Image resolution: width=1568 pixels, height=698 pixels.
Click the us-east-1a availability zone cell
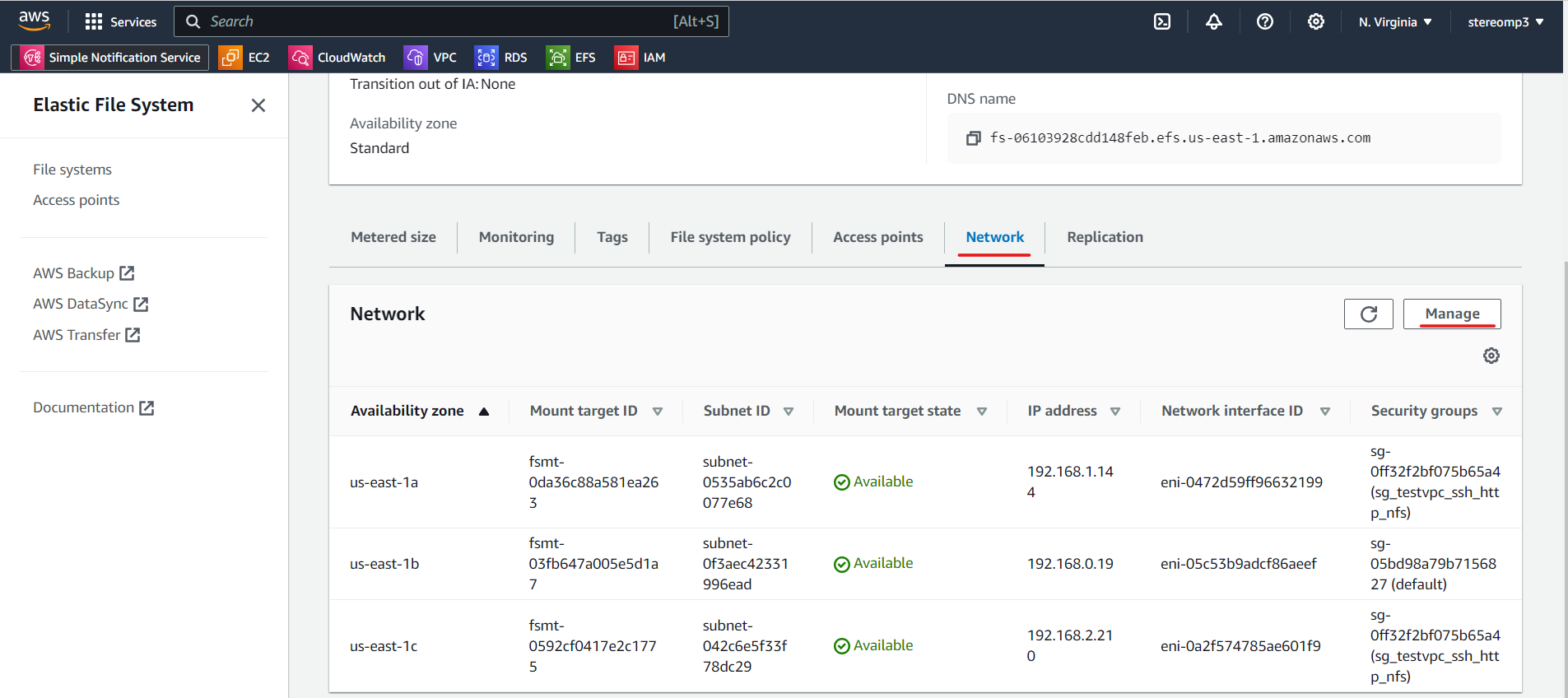click(384, 482)
